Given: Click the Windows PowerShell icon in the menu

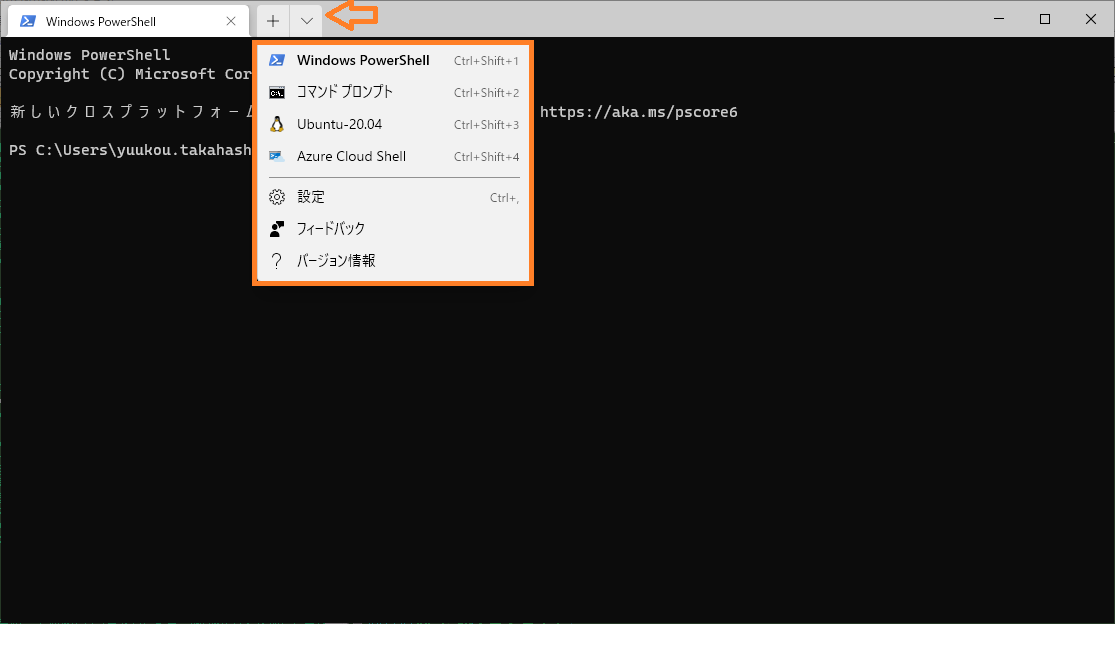Looking at the screenshot, I should [277, 60].
